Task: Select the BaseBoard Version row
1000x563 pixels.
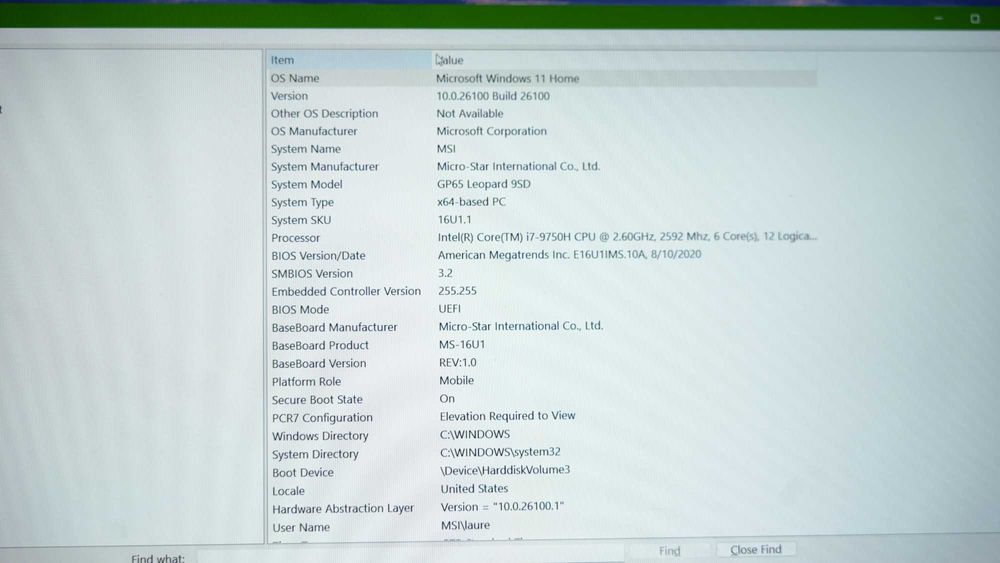Action: 319,363
